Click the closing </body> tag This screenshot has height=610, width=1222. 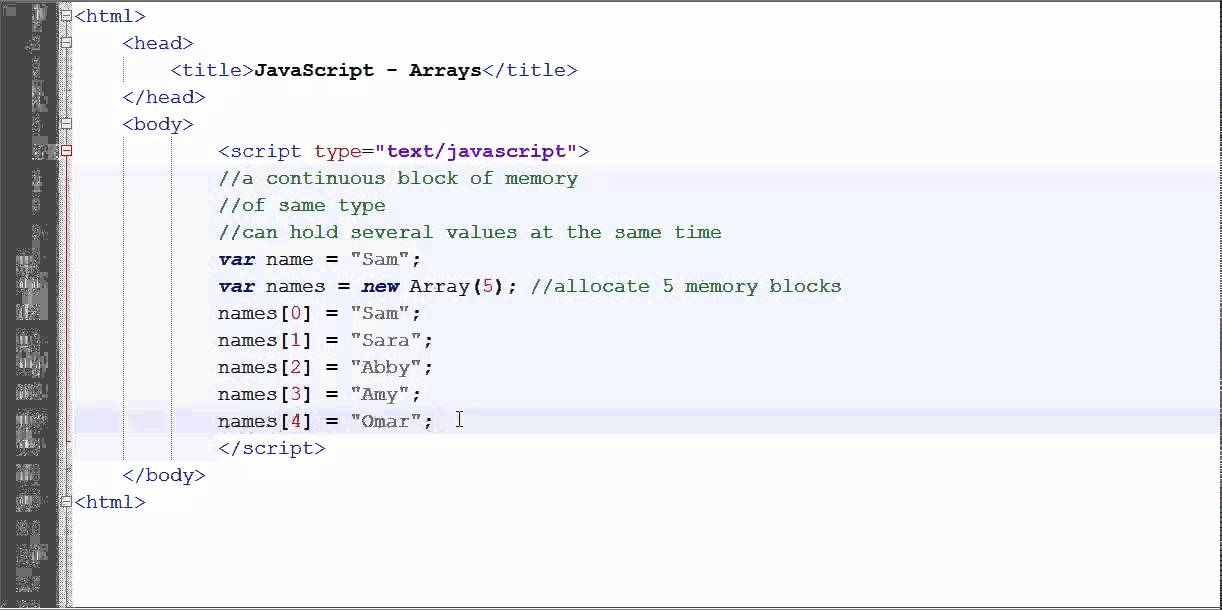click(x=164, y=475)
